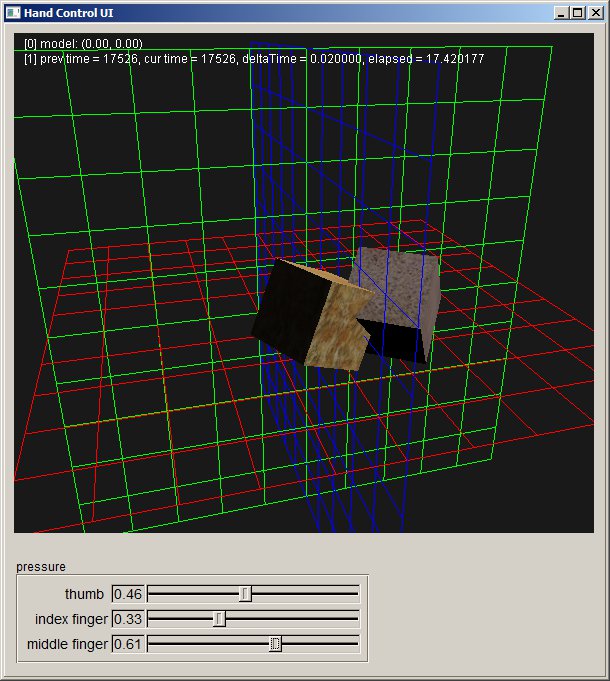Click the "thumb" label text
The image size is (610, 681).
[84, 594]
